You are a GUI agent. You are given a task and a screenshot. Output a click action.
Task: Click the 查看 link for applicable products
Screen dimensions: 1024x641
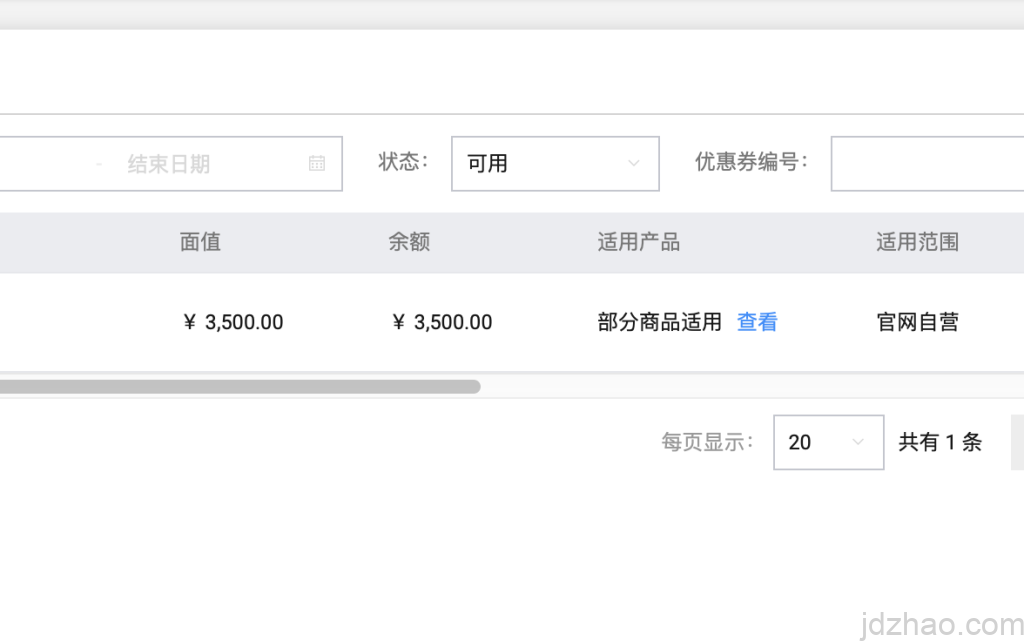point(757,322)
